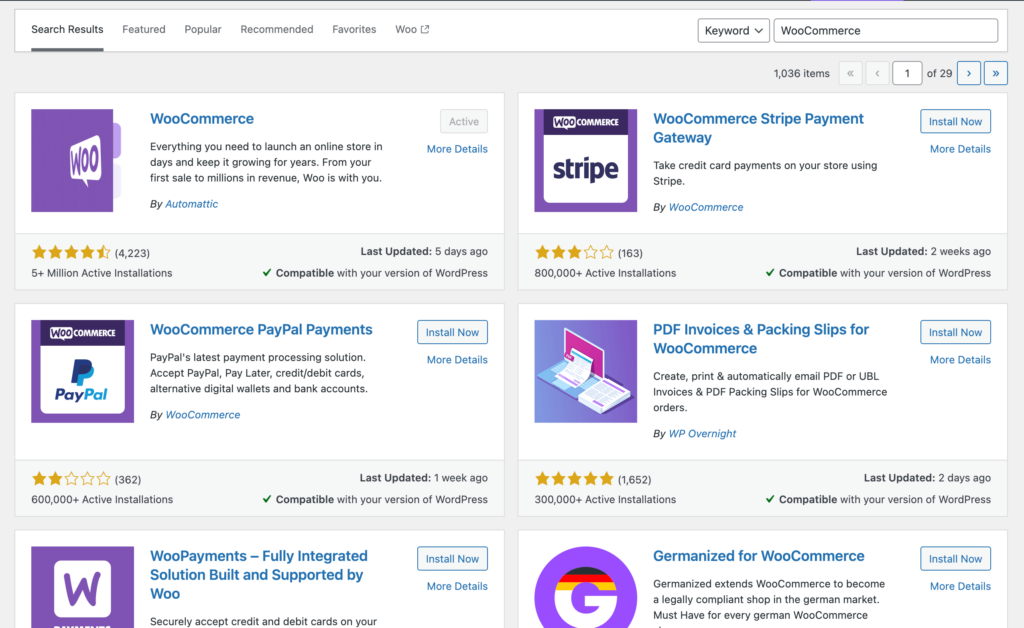View More Details for WooPayments
Viewport: 1024px width, 628px height.
pyautogui.click(x=457, y=586)
